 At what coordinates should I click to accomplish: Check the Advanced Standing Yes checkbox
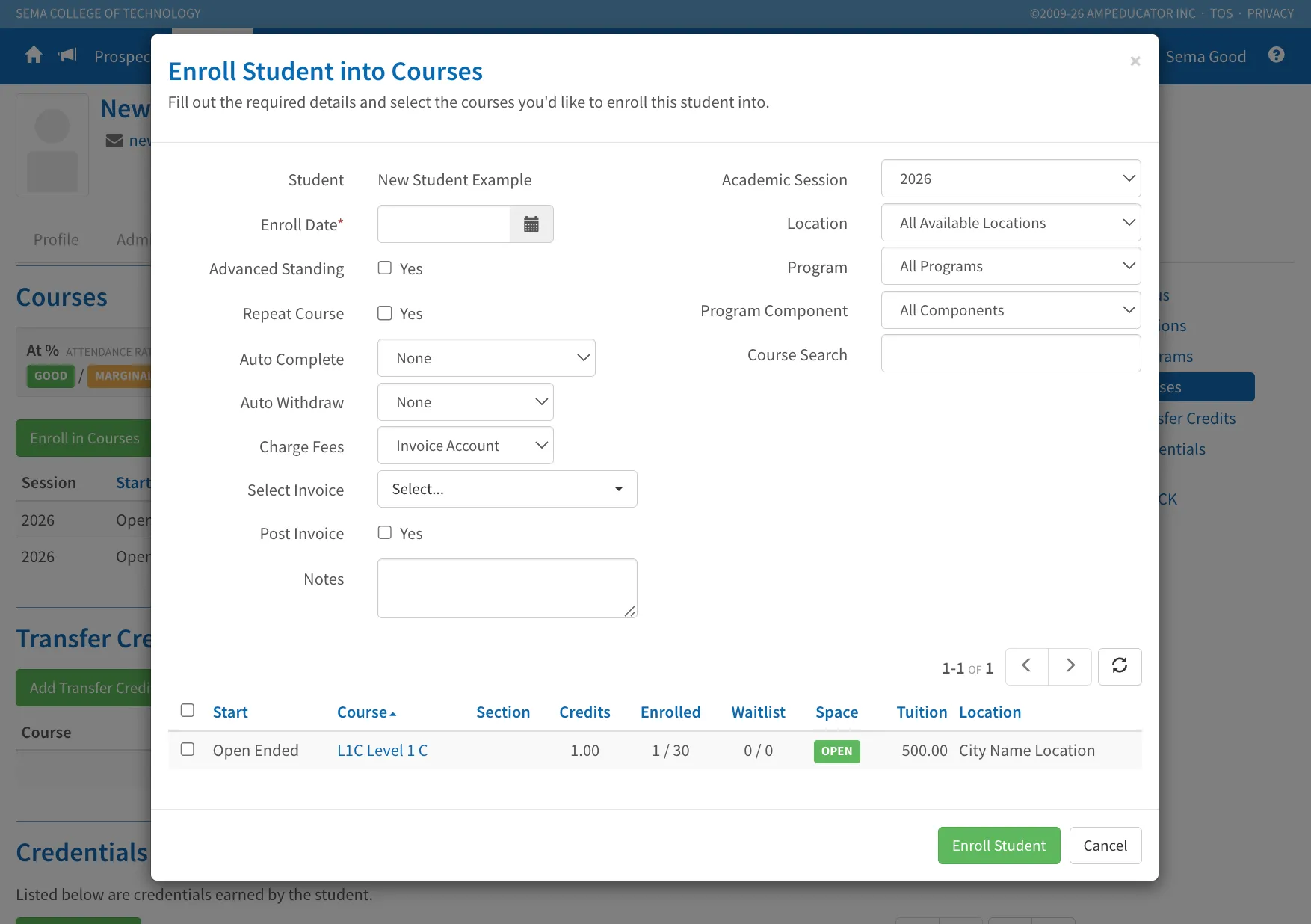click(x=385, y=268)
